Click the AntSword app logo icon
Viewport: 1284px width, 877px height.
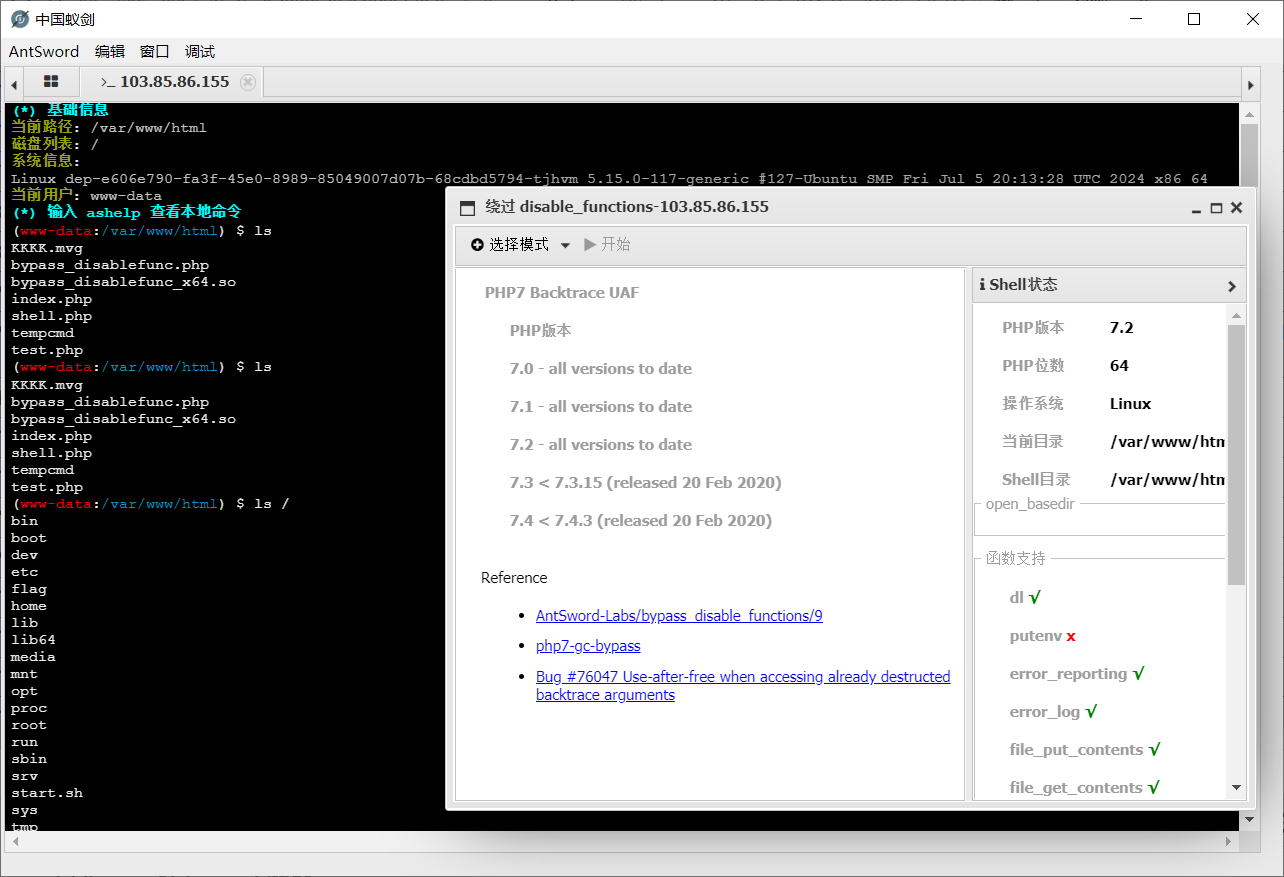tap(19, 19)
